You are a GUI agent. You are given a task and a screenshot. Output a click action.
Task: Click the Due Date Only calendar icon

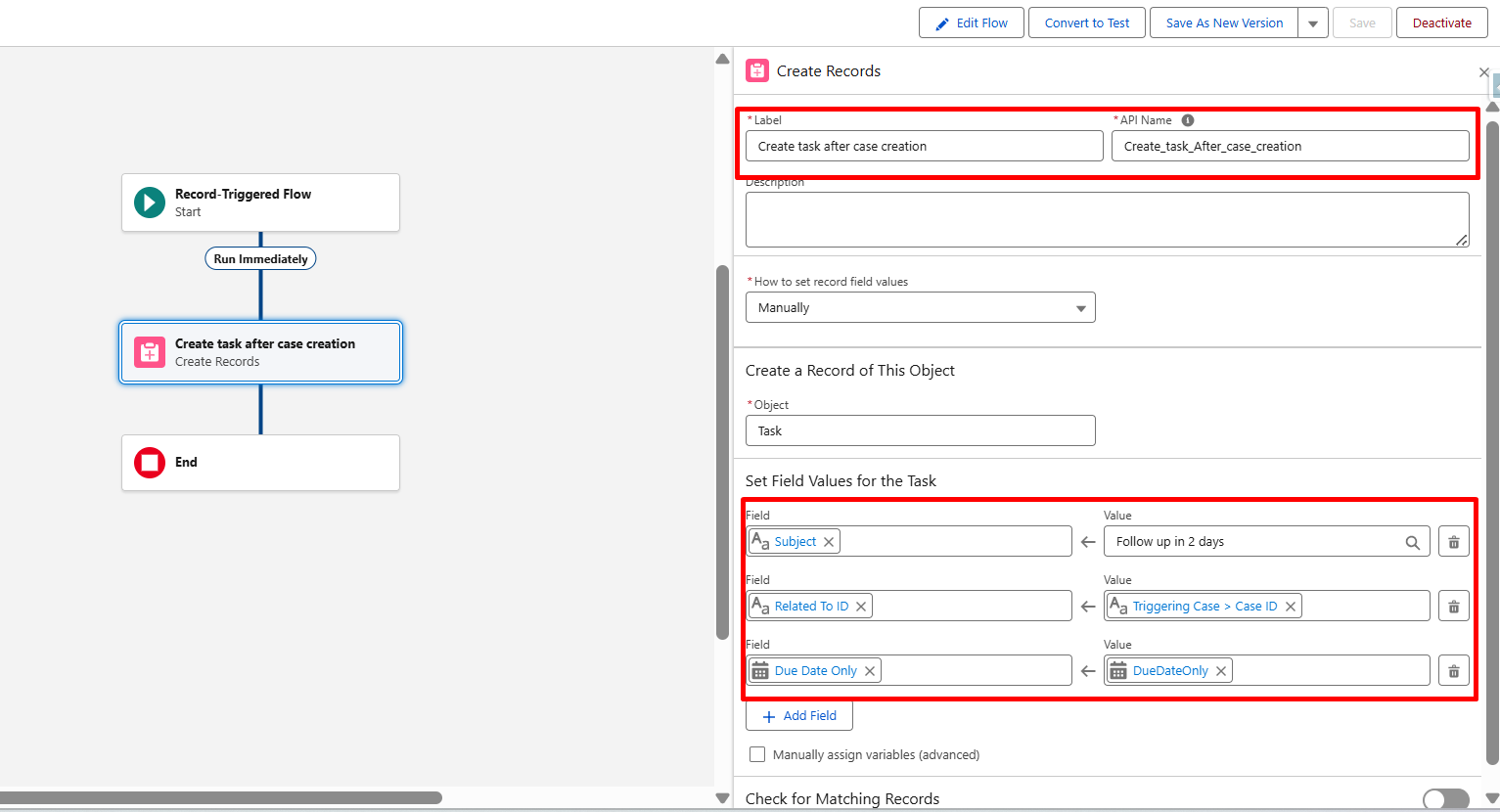(x=760, y=671)
